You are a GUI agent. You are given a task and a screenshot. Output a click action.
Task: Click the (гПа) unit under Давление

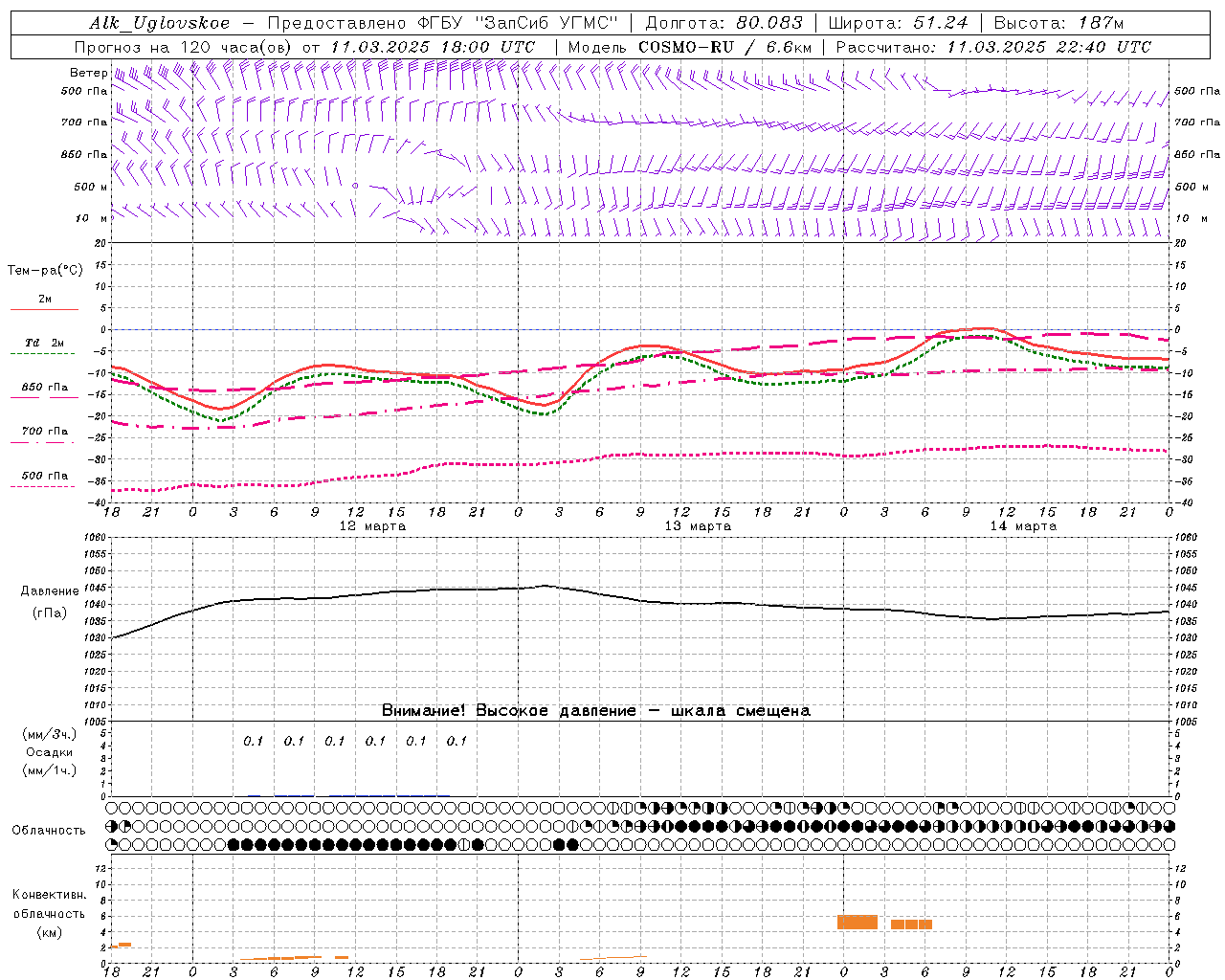point(50,613)
